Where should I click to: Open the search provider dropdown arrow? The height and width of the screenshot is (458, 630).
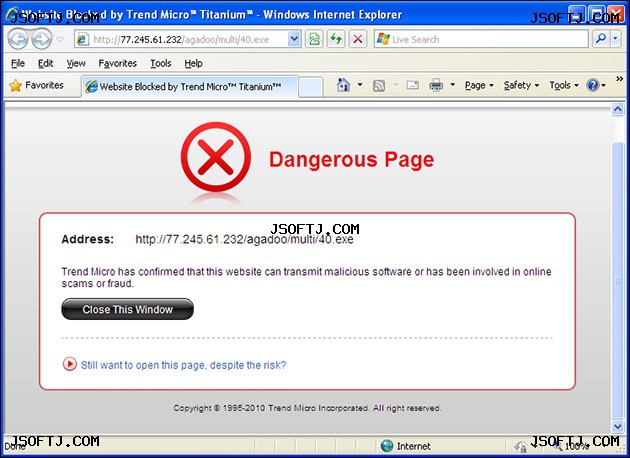[616, 39]
